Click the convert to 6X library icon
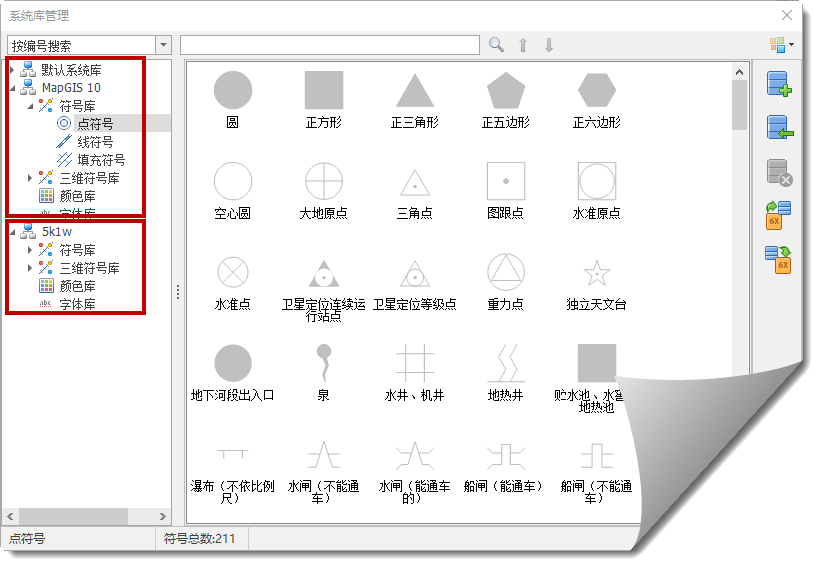818x566 pixels. click(x=778, y=259)
